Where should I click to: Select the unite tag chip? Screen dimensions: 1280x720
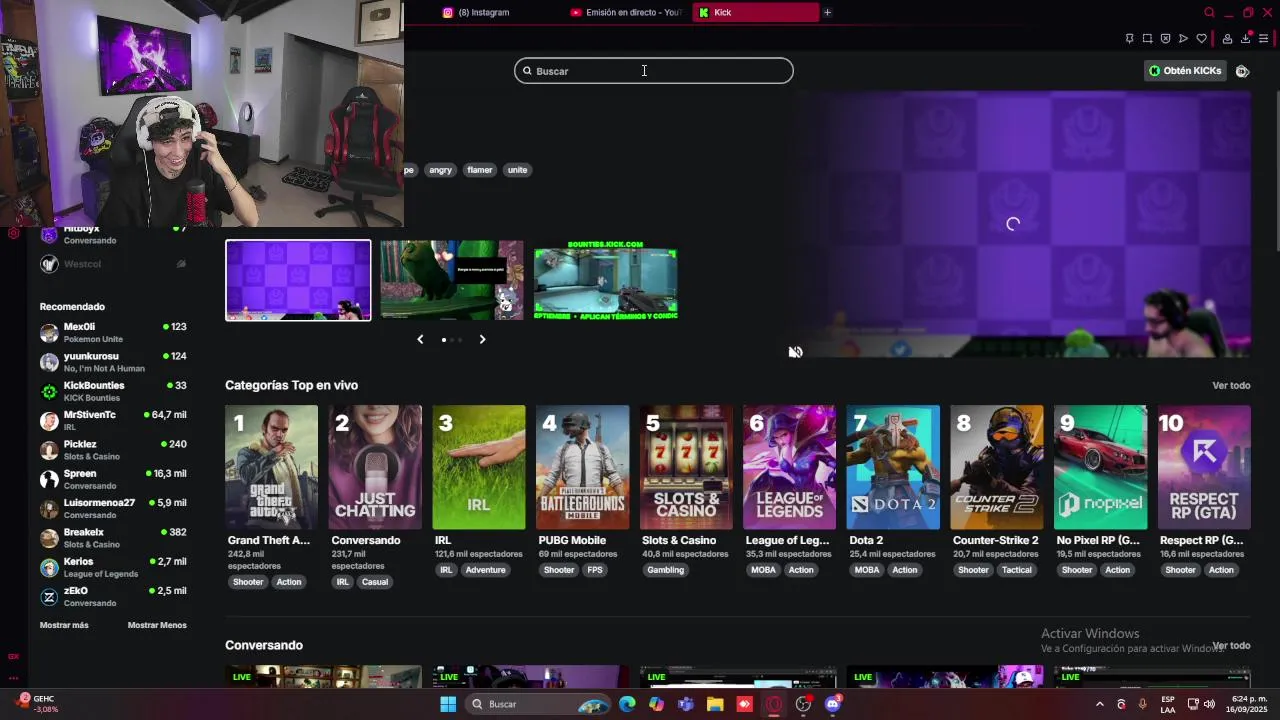517,170
